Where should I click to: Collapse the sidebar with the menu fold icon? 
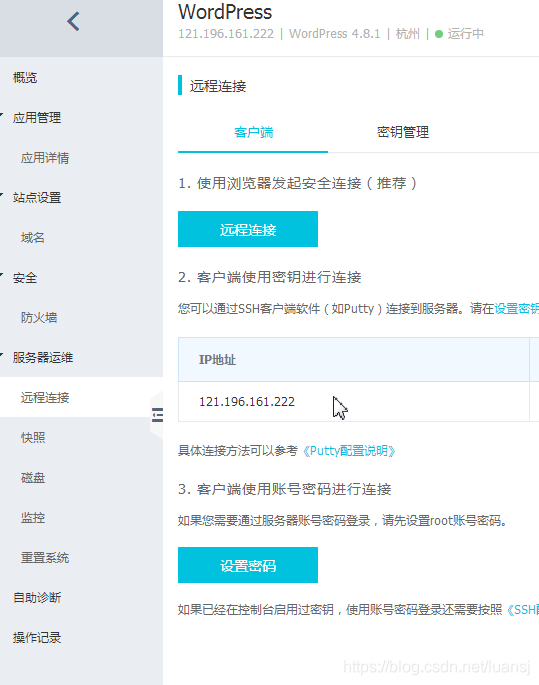point(157,415)
